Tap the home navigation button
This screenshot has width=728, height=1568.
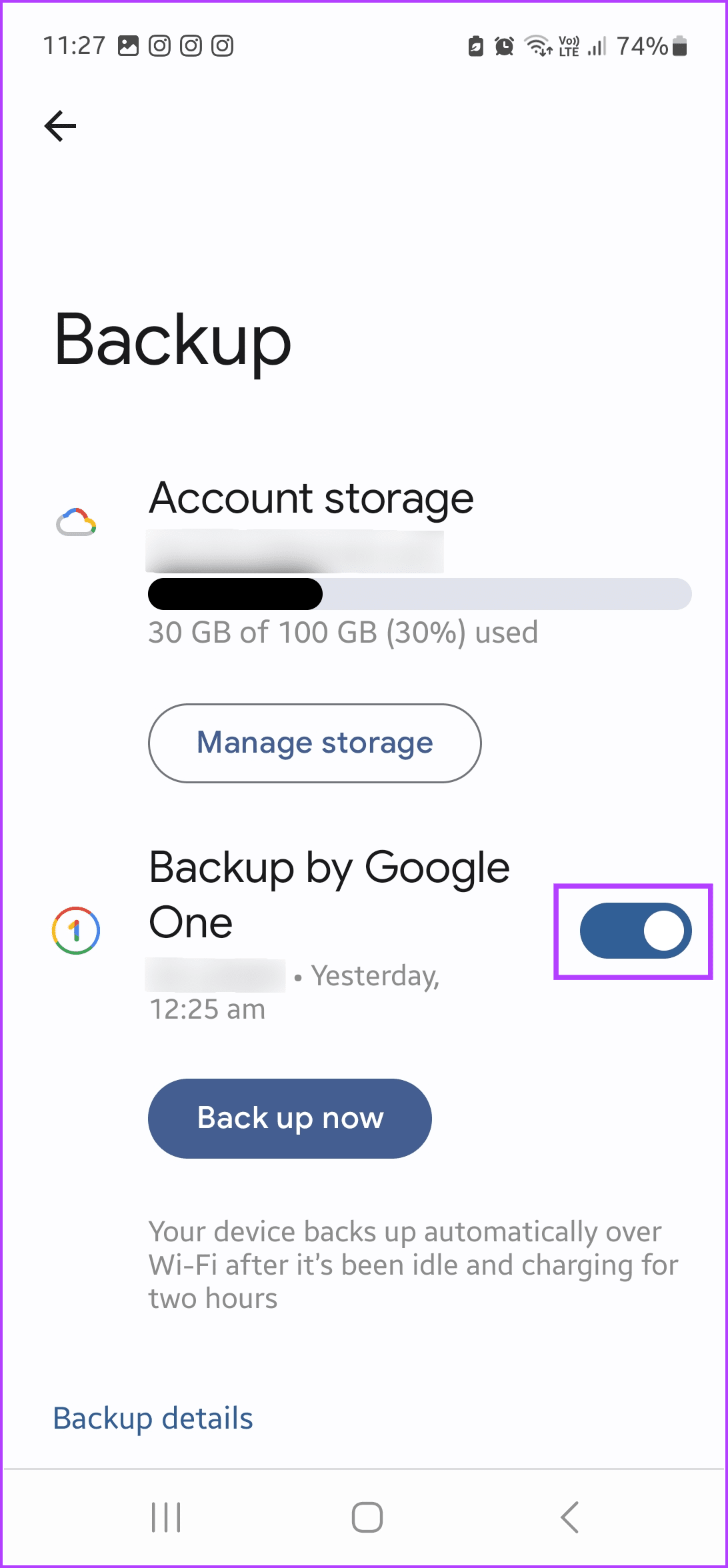(x=367, y=1517)
